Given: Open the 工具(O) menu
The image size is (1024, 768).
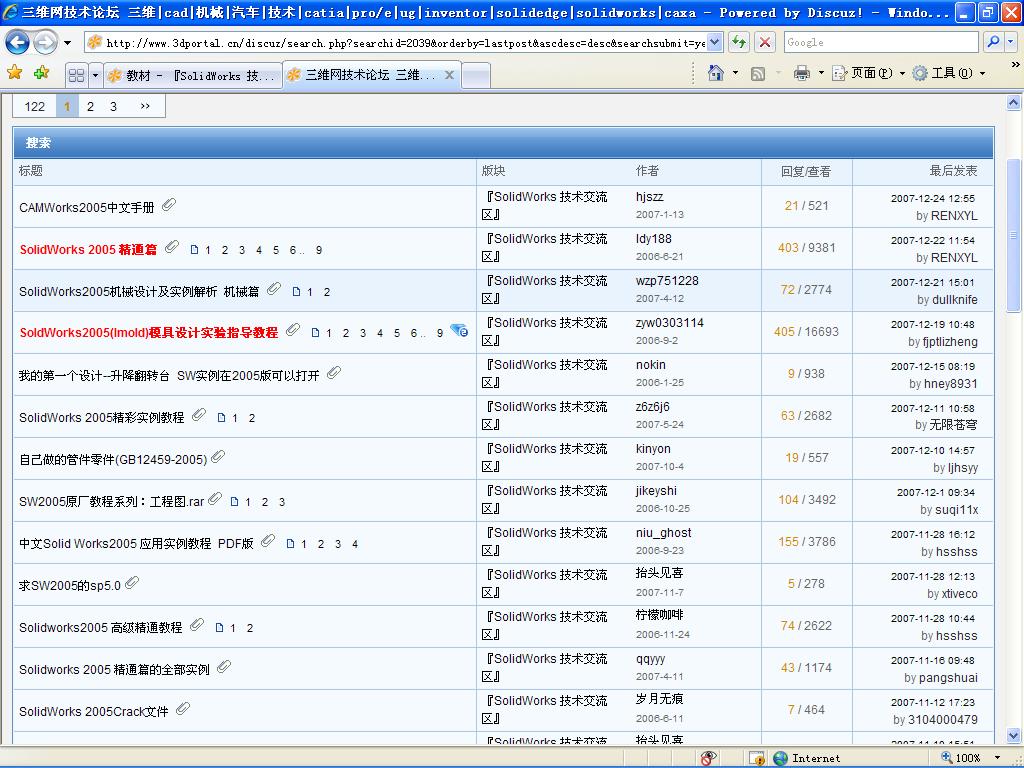Looking at the screenshot, I should click(x=948, y=73).
